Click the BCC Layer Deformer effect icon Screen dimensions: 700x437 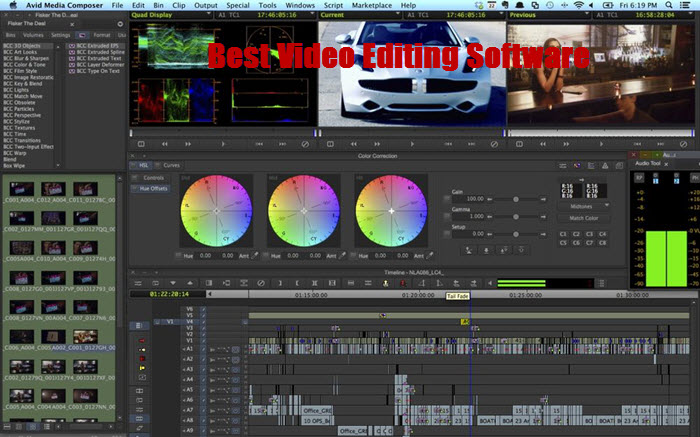point(71,65)
